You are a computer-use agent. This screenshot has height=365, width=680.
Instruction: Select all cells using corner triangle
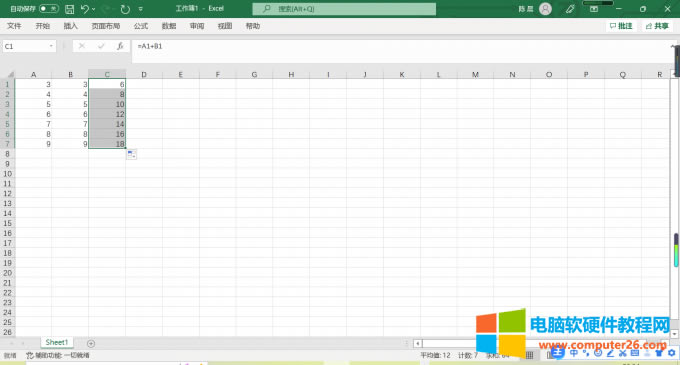10,74
